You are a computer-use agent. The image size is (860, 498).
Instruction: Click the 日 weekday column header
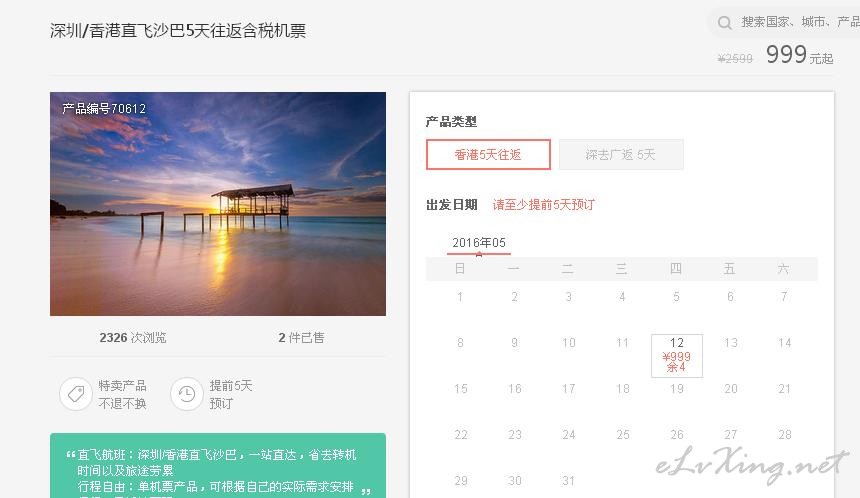pyautogui.click(x=460, y=269)
